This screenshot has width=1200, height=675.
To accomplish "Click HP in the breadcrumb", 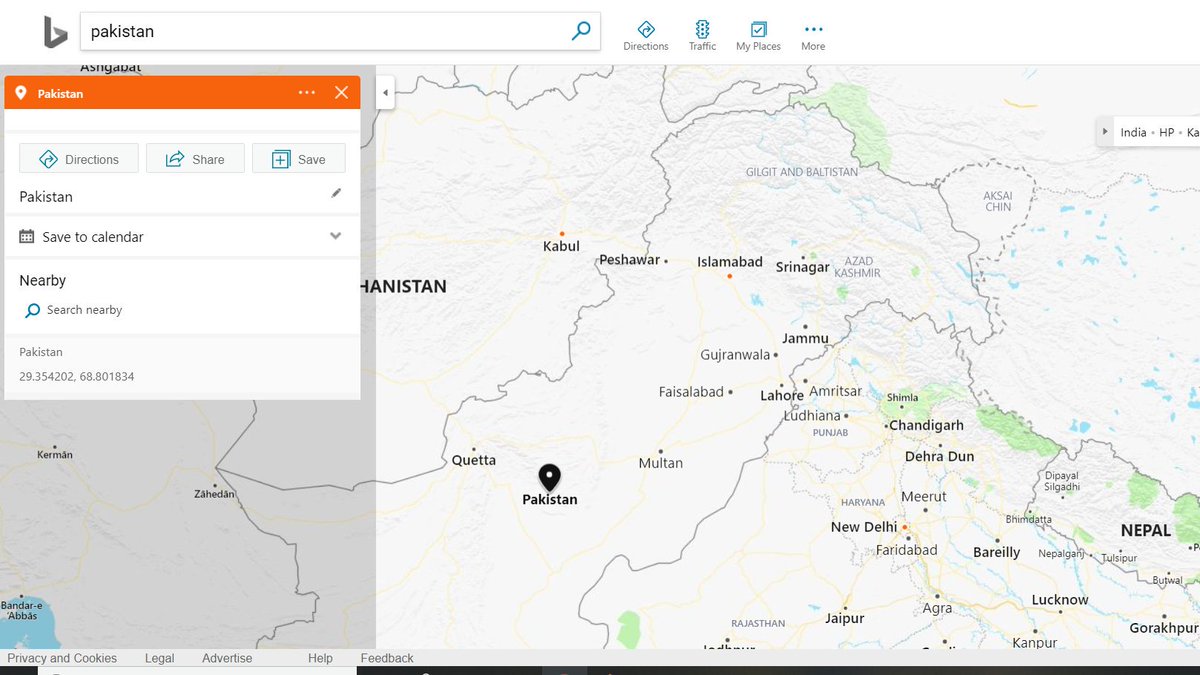I will pyautogui.click(x=1166, y=132).
